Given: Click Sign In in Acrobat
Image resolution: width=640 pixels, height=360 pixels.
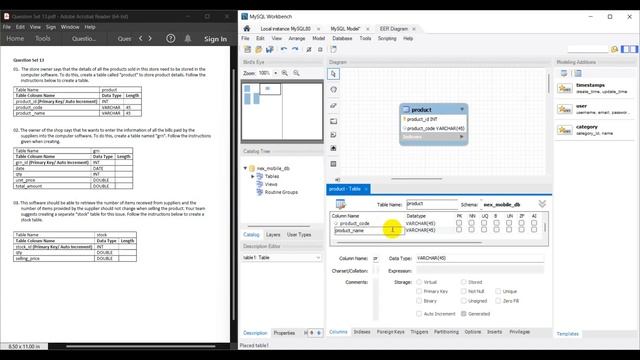Looking at the screenshot, I should [216, 39].
